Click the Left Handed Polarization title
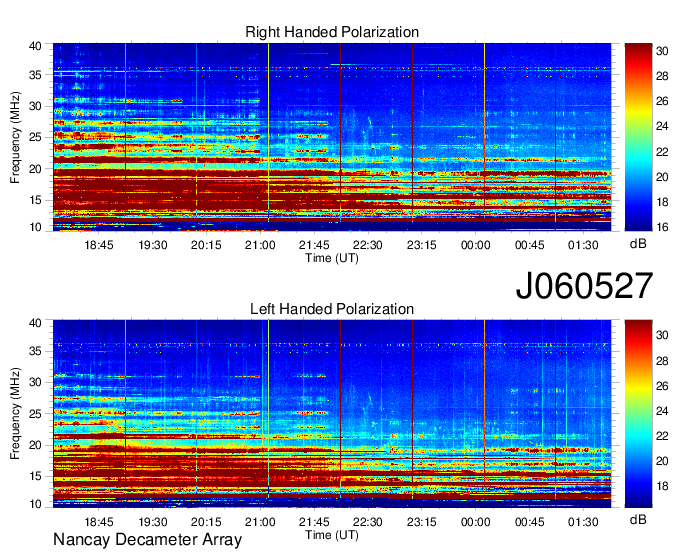The image size is (680, 552). tap(332, 309)
